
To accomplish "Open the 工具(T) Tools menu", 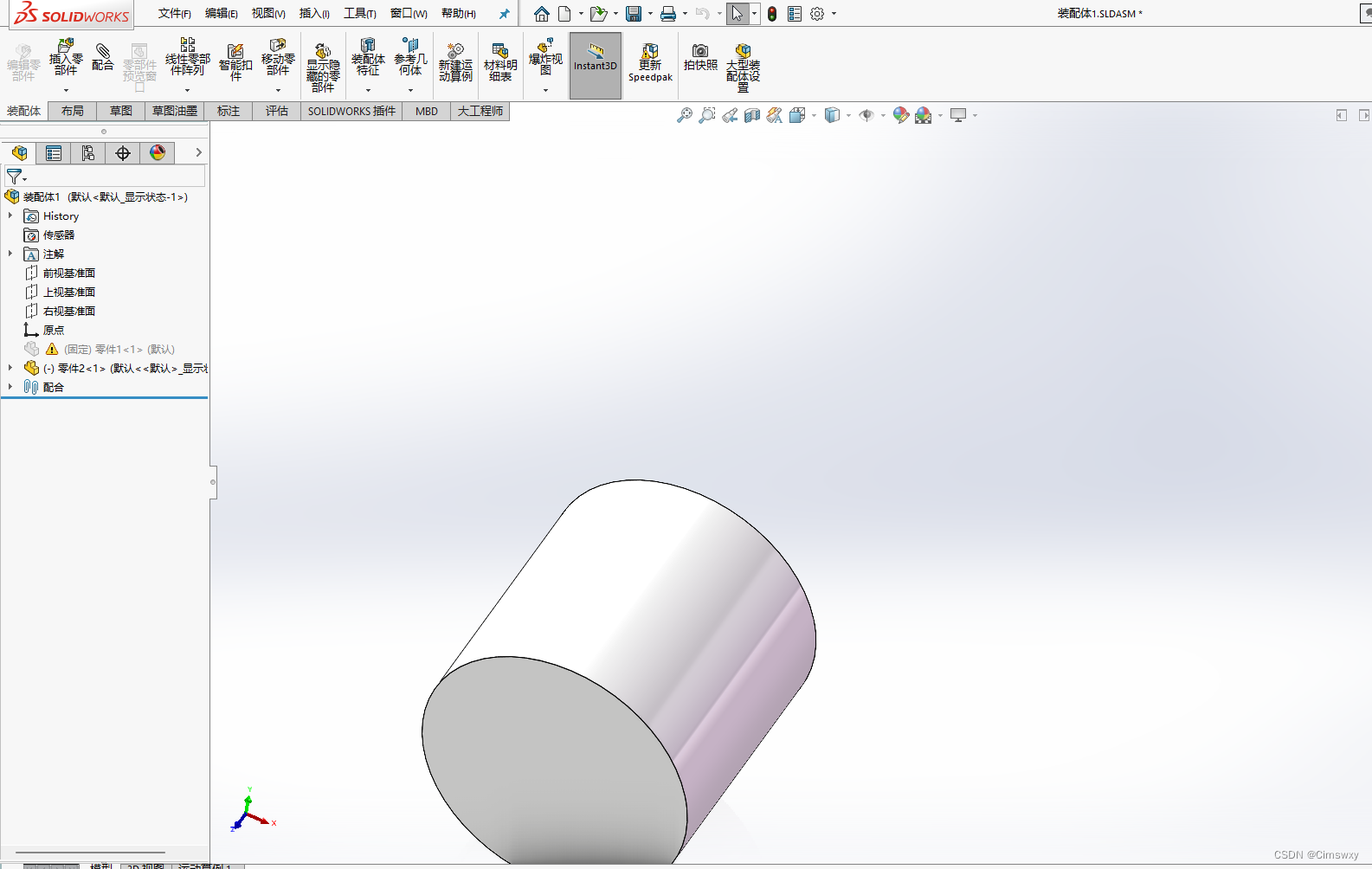I will 360,14.
